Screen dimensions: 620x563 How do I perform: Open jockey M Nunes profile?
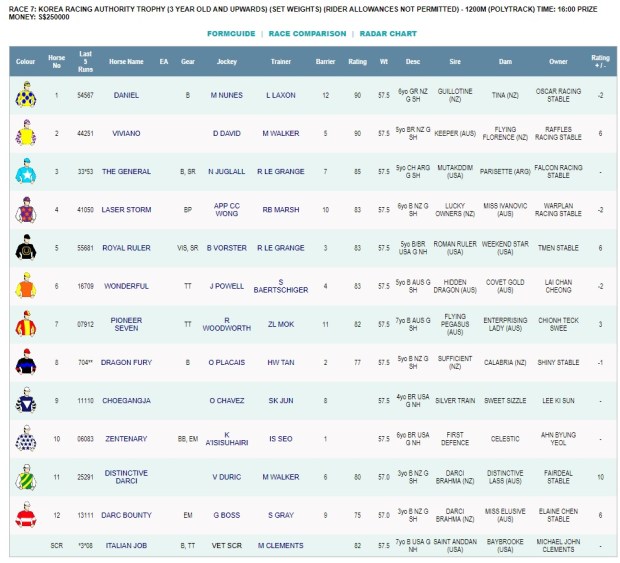click(x=227, y=96)
